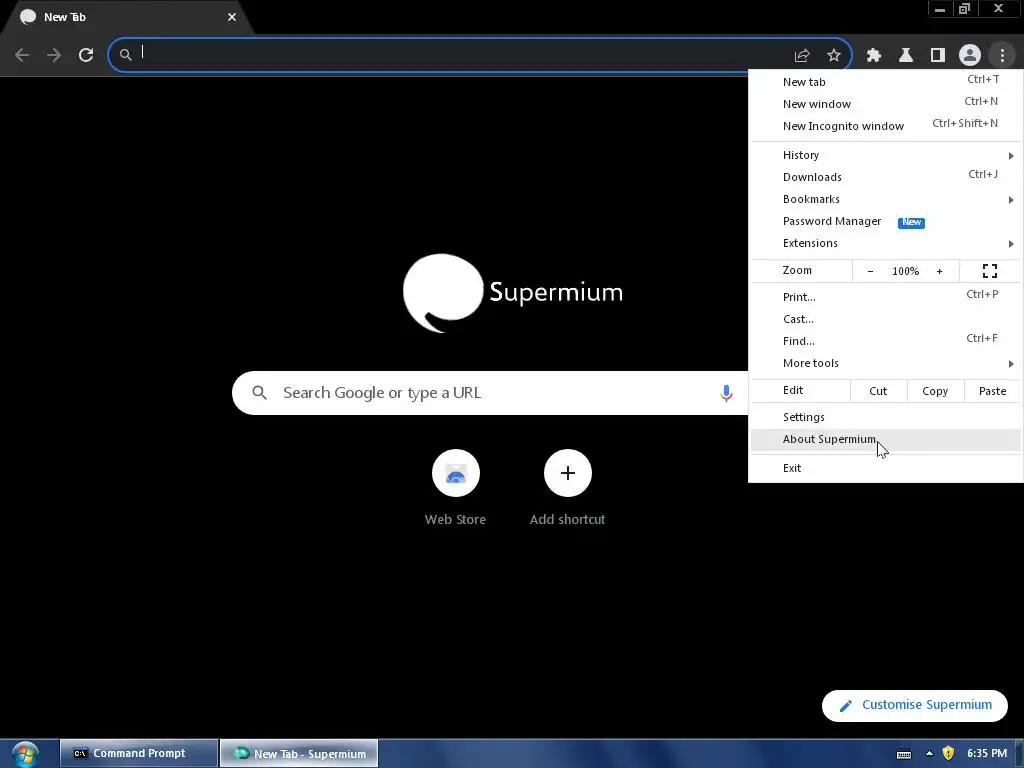Enter fullscreen via zoom row icon

[989, 271]
